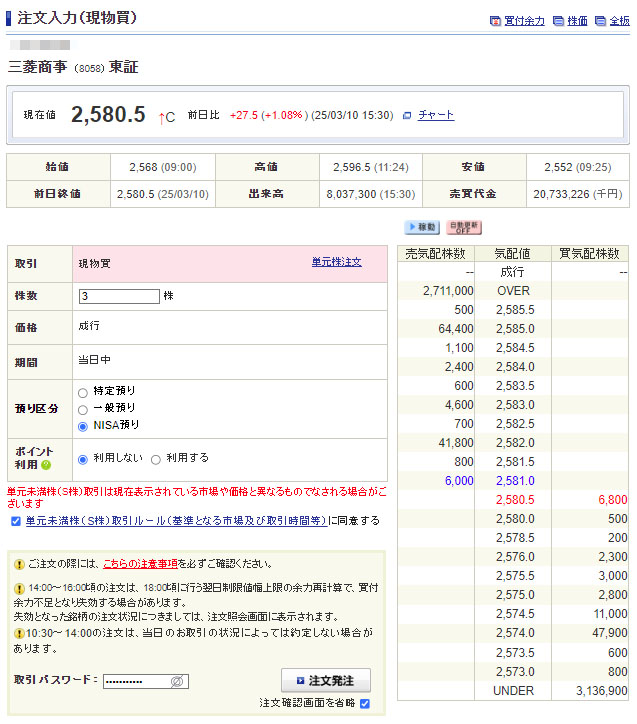Open the 単元株注文 link

click(x=336, y=262)
